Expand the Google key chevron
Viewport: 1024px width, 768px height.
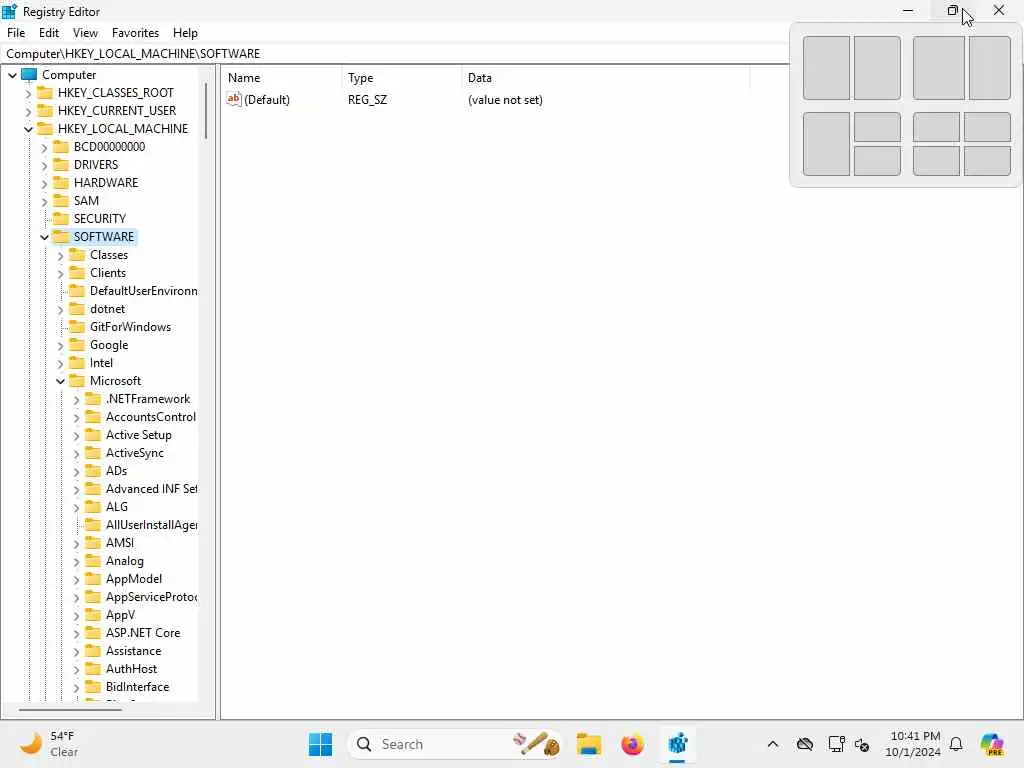point(60,345)
